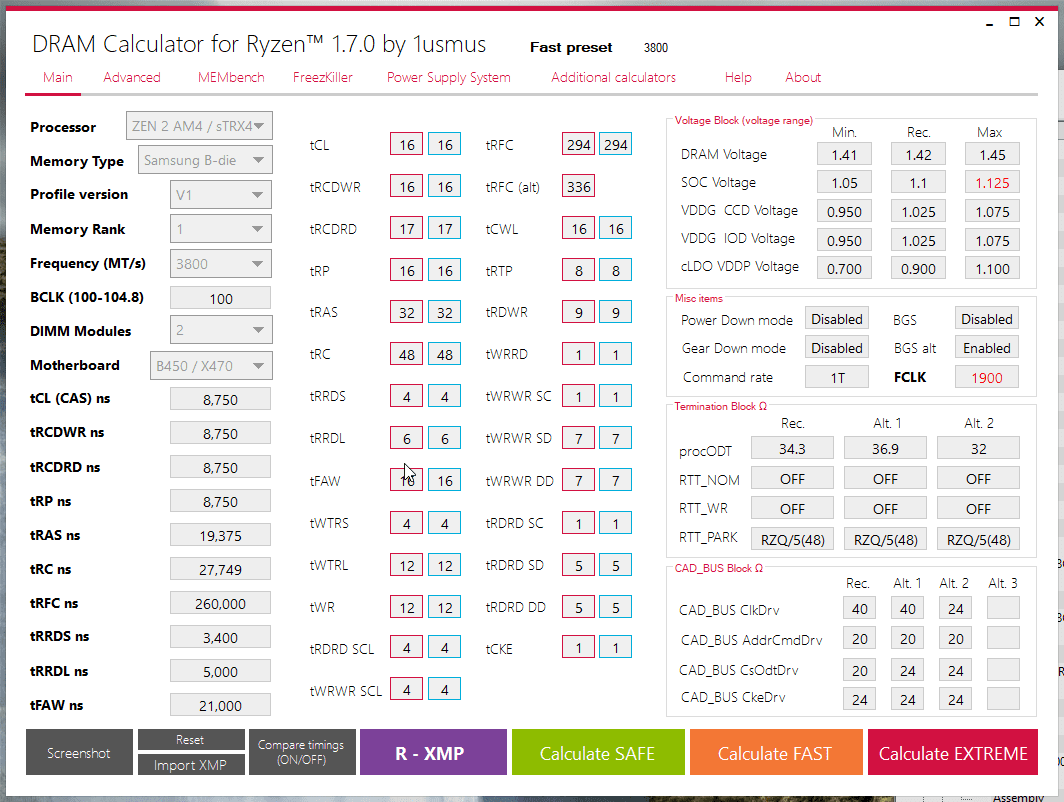Click the R - XMP button
This screenshot has height=802, width=1064.
tap(433, 752)
